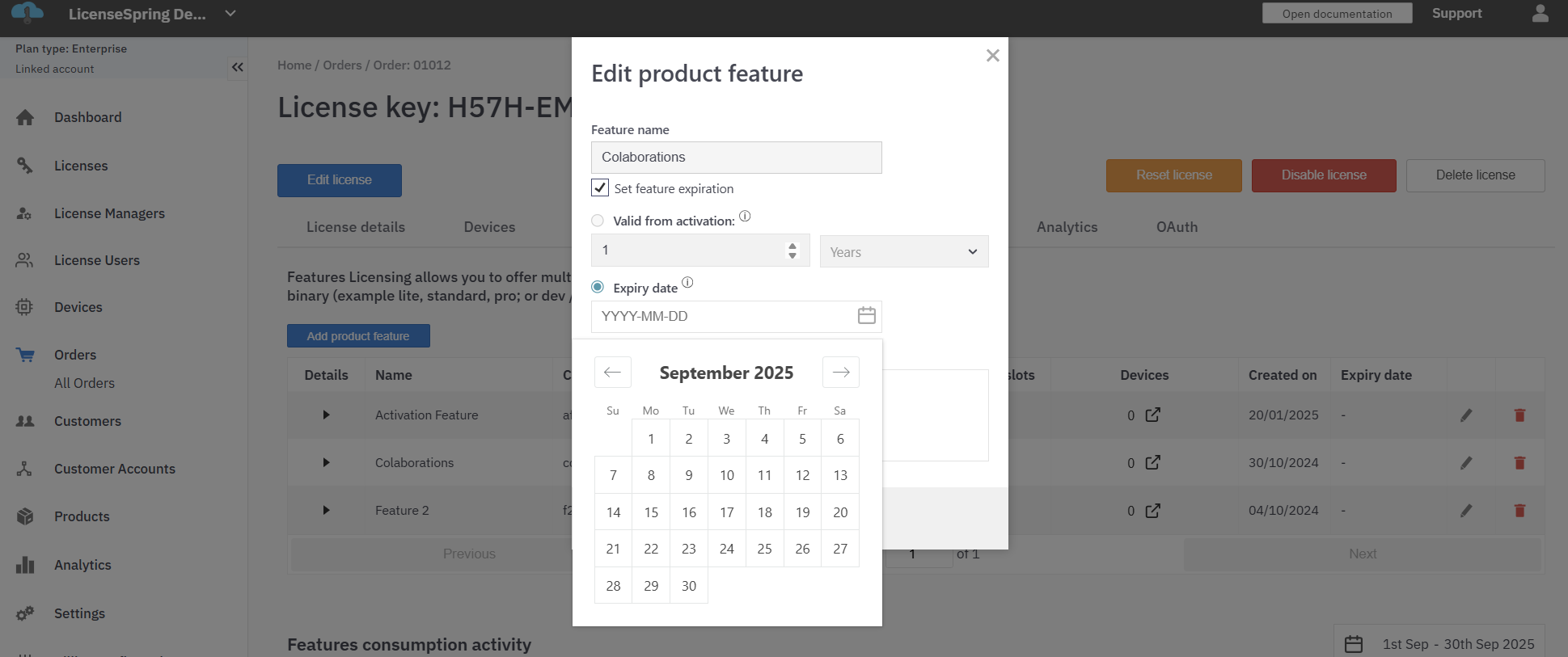Delete the Colaborations feature via trash icon
Viewport: 1568px width, 657px height.
point(1519,463)
